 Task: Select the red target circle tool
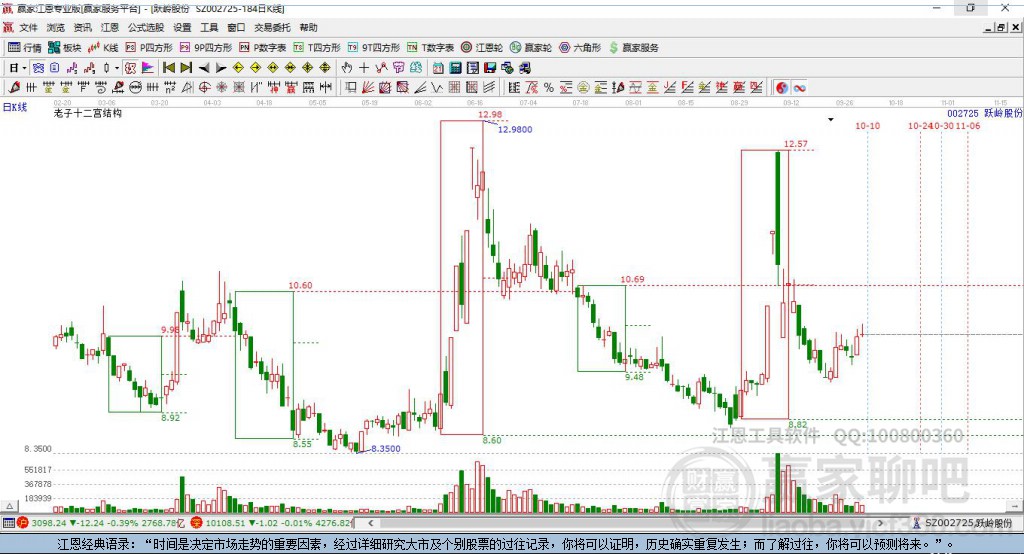pos(204,88)
